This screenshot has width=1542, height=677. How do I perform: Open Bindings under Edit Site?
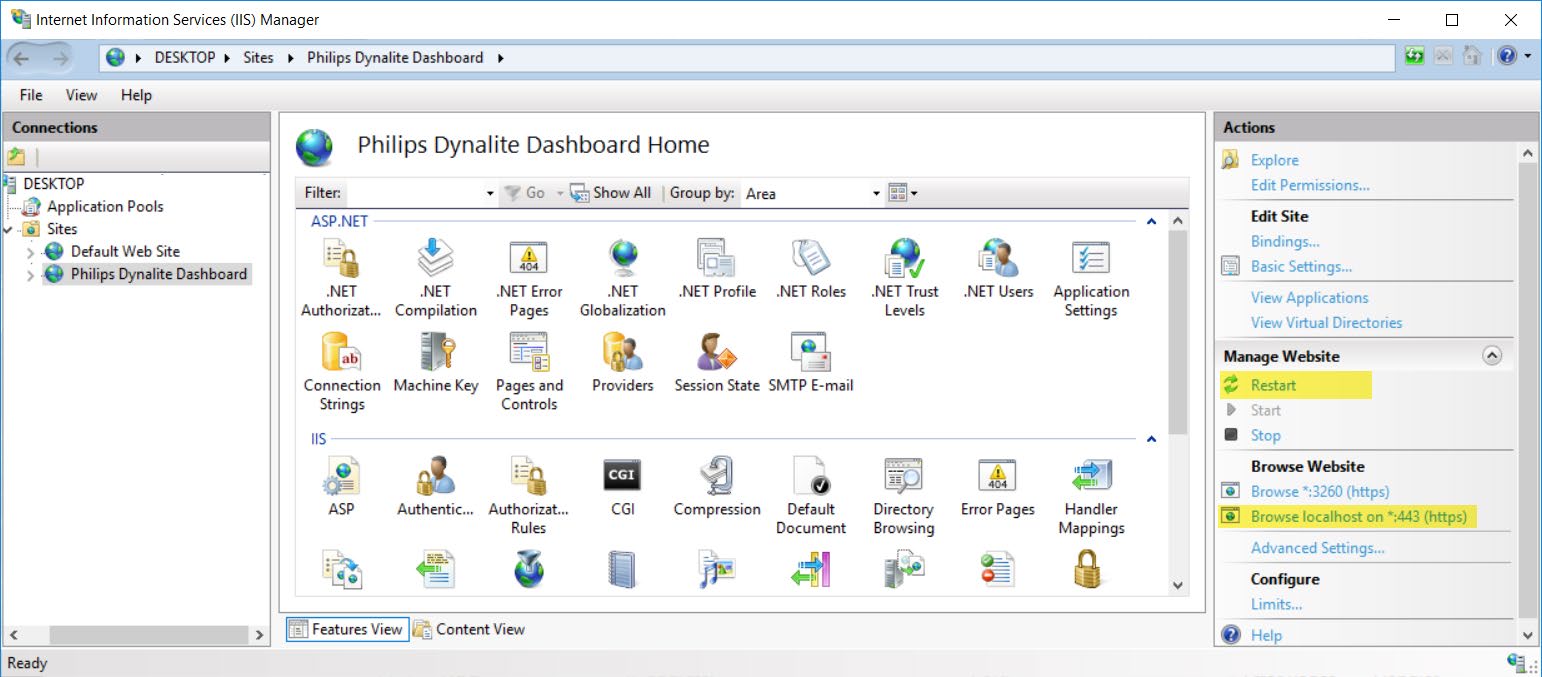coord(1285,241)
